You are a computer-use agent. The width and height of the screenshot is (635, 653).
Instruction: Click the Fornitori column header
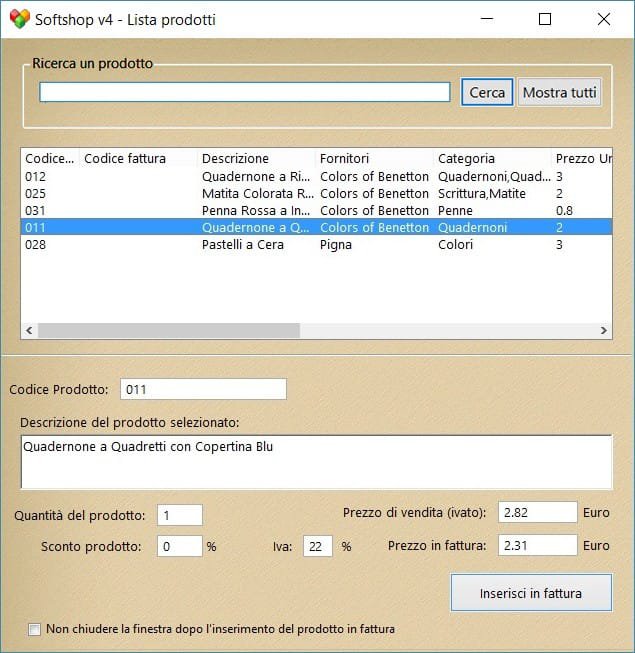374,158
